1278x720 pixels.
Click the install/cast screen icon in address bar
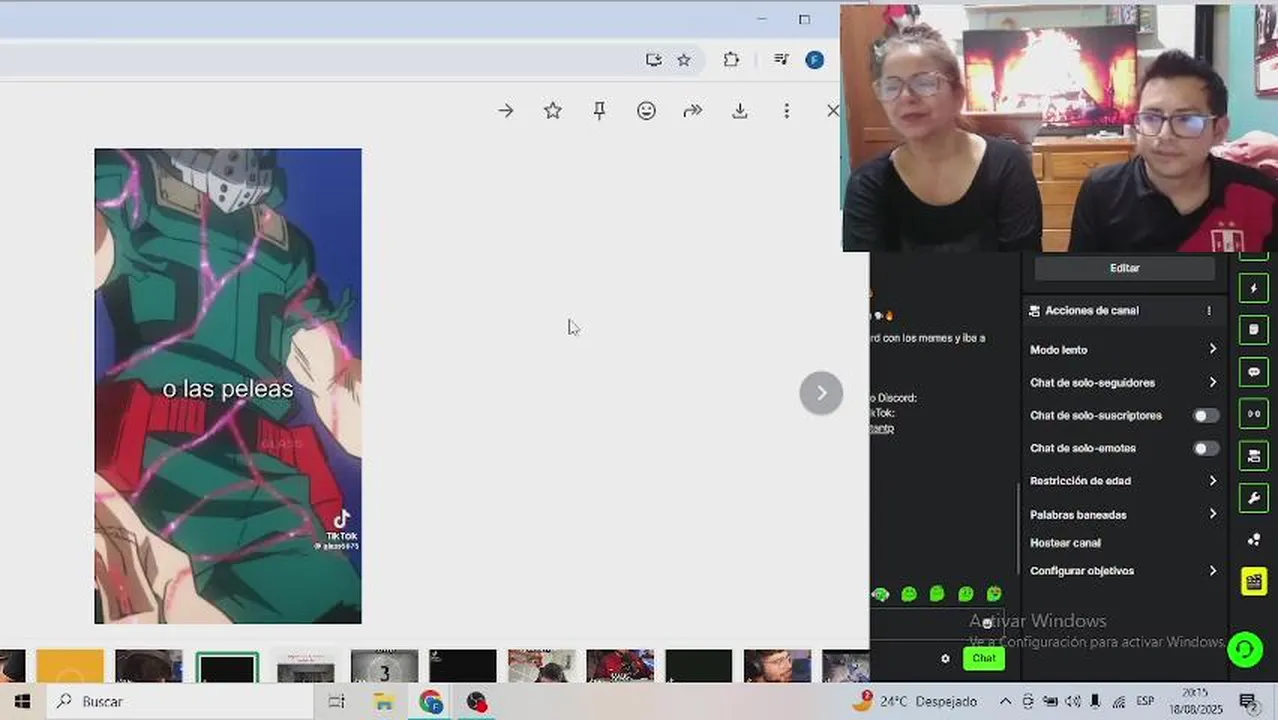(653, 60)
